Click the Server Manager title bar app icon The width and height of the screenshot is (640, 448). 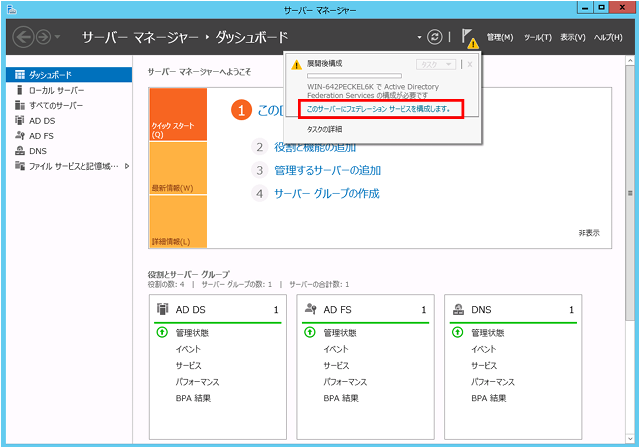click(12, 9)
